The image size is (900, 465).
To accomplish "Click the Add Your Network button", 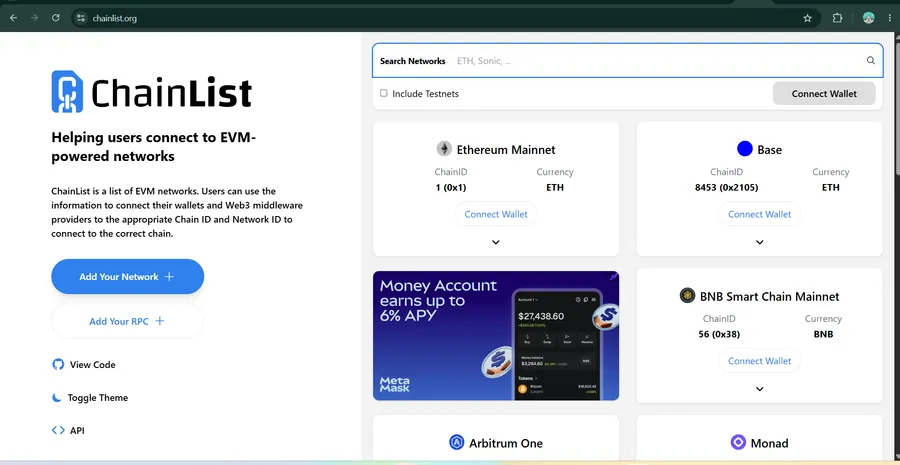I will (x=127, y=277).
